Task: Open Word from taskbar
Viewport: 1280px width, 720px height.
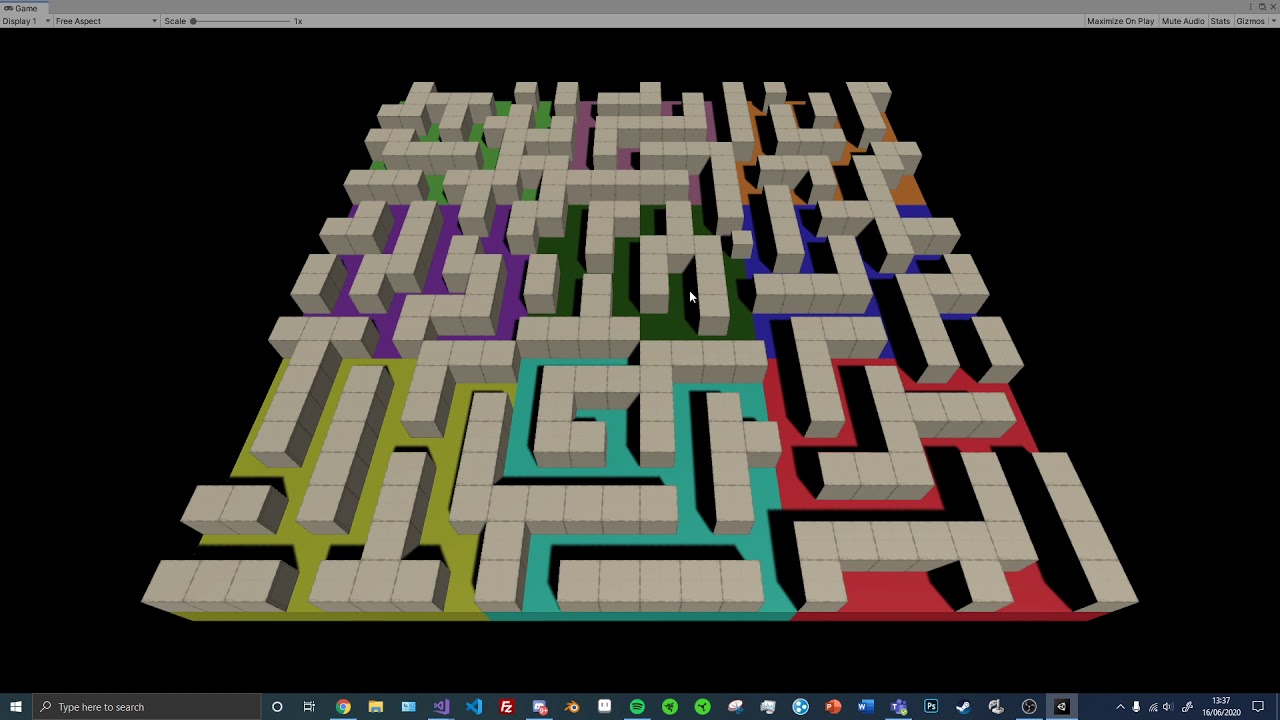Action: (866, 707)
